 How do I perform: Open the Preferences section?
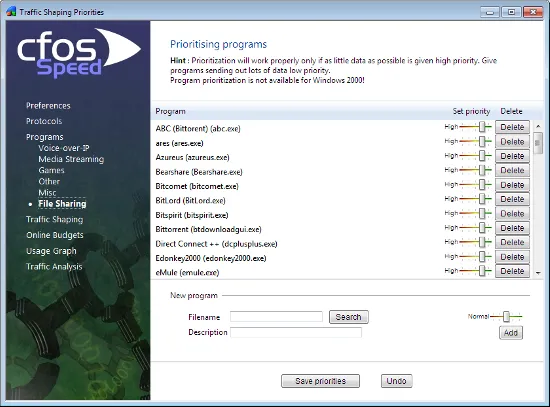pos(48,106)
